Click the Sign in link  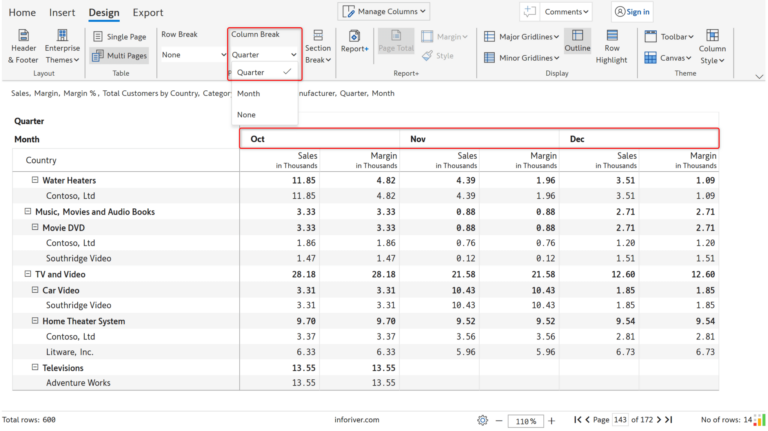(632, 12)
